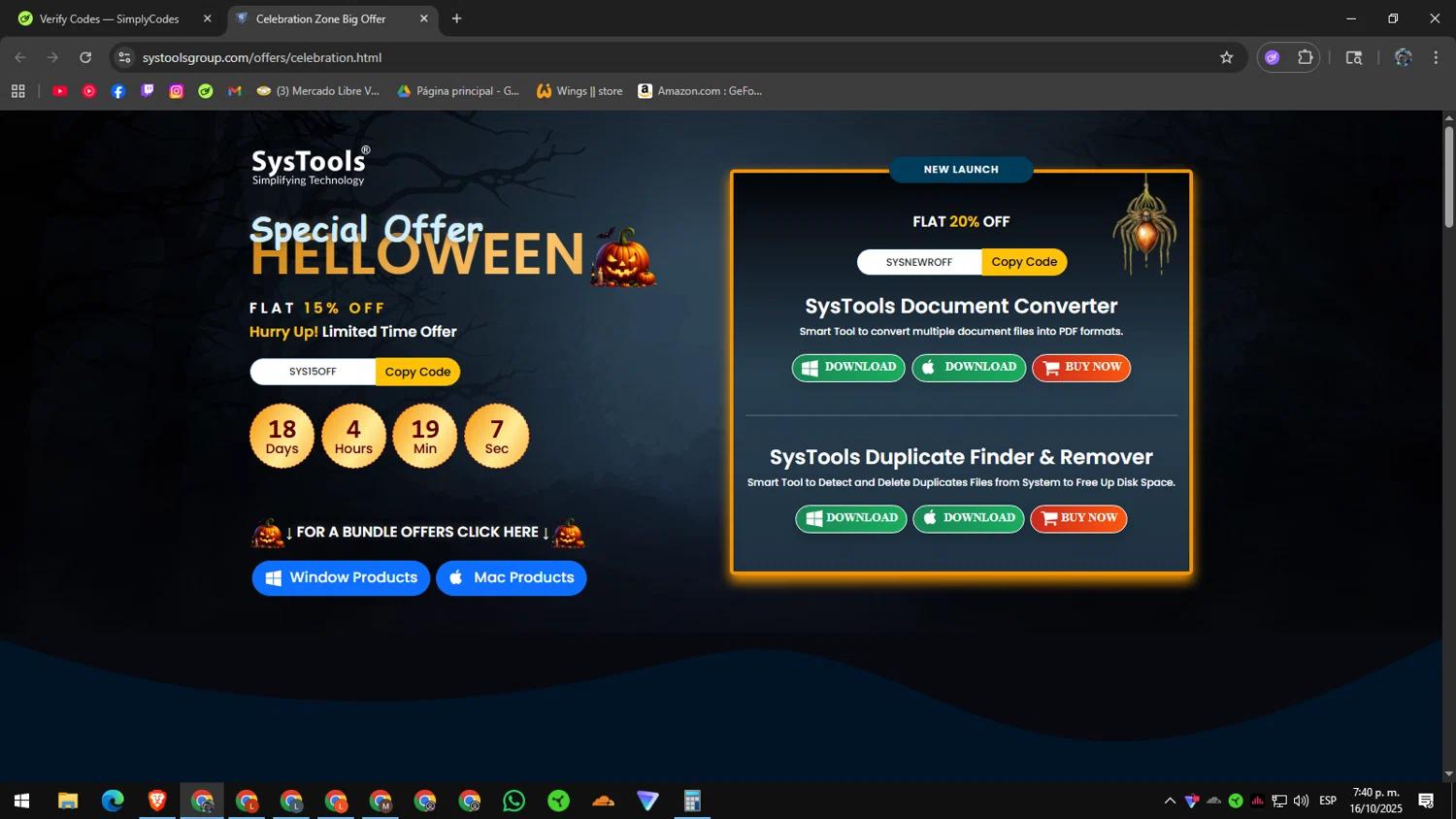Open Mac Products bundle offers
The height and width of the screenshot is (819, 1456).
511,578
